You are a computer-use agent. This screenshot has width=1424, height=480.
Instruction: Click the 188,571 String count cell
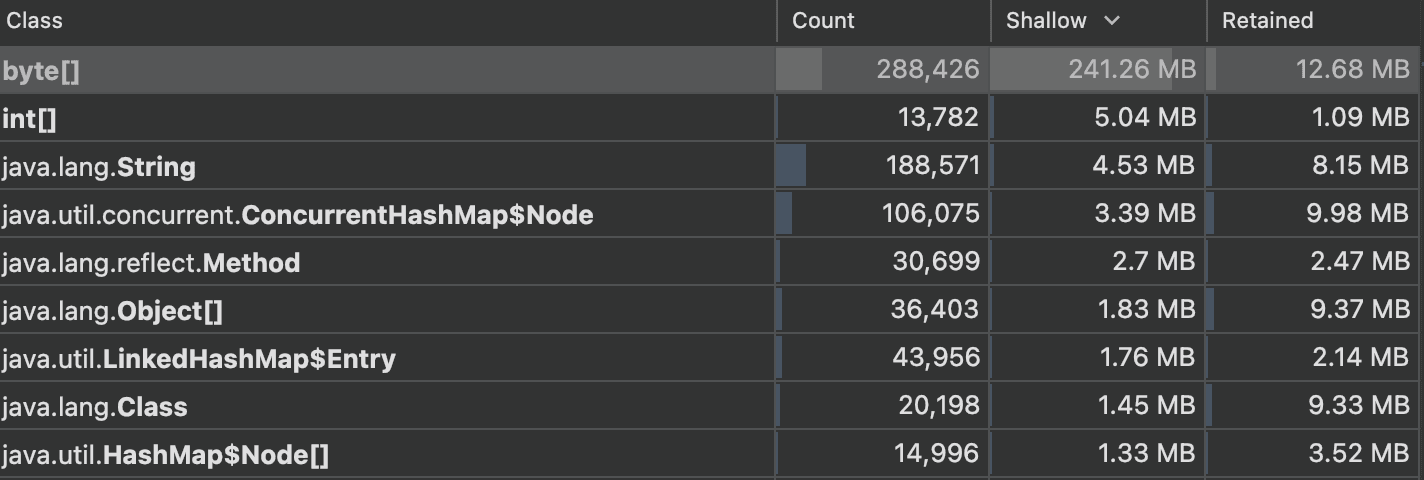[932, 167]
